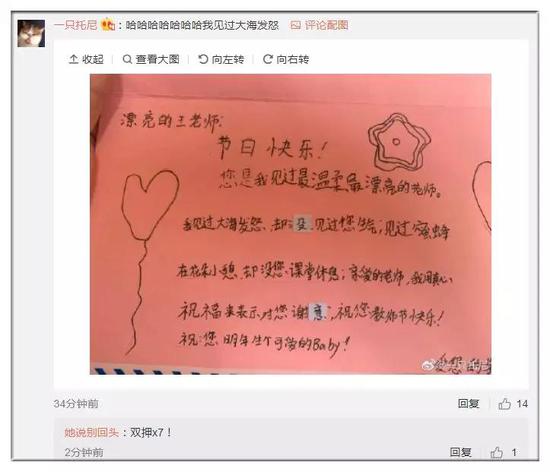Open the 评论配图 comment image link
Image resolution: width=550 pixels, height=472 pixels.
point(320,25)
